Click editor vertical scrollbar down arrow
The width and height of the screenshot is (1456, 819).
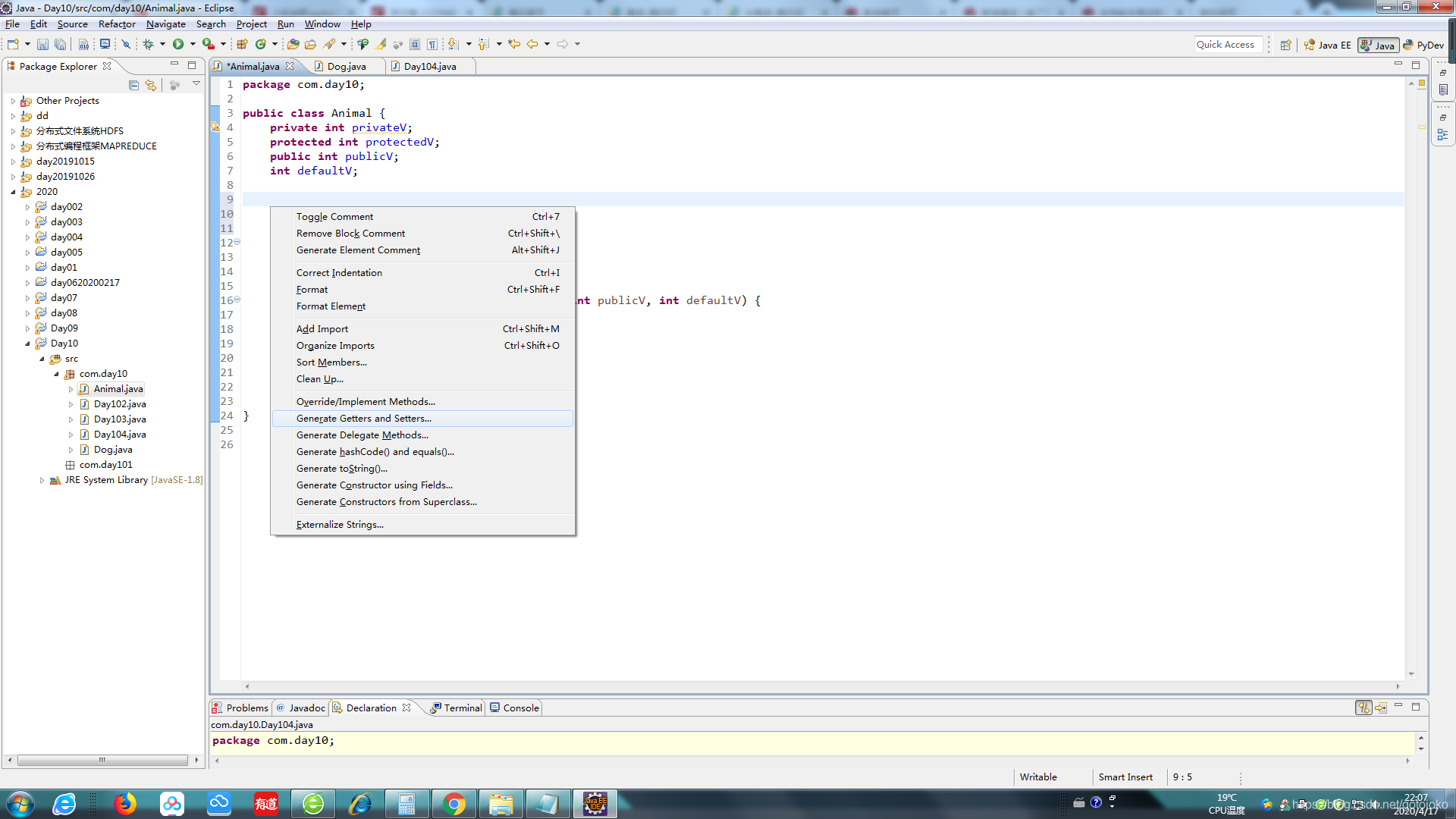coord(1411,674)
